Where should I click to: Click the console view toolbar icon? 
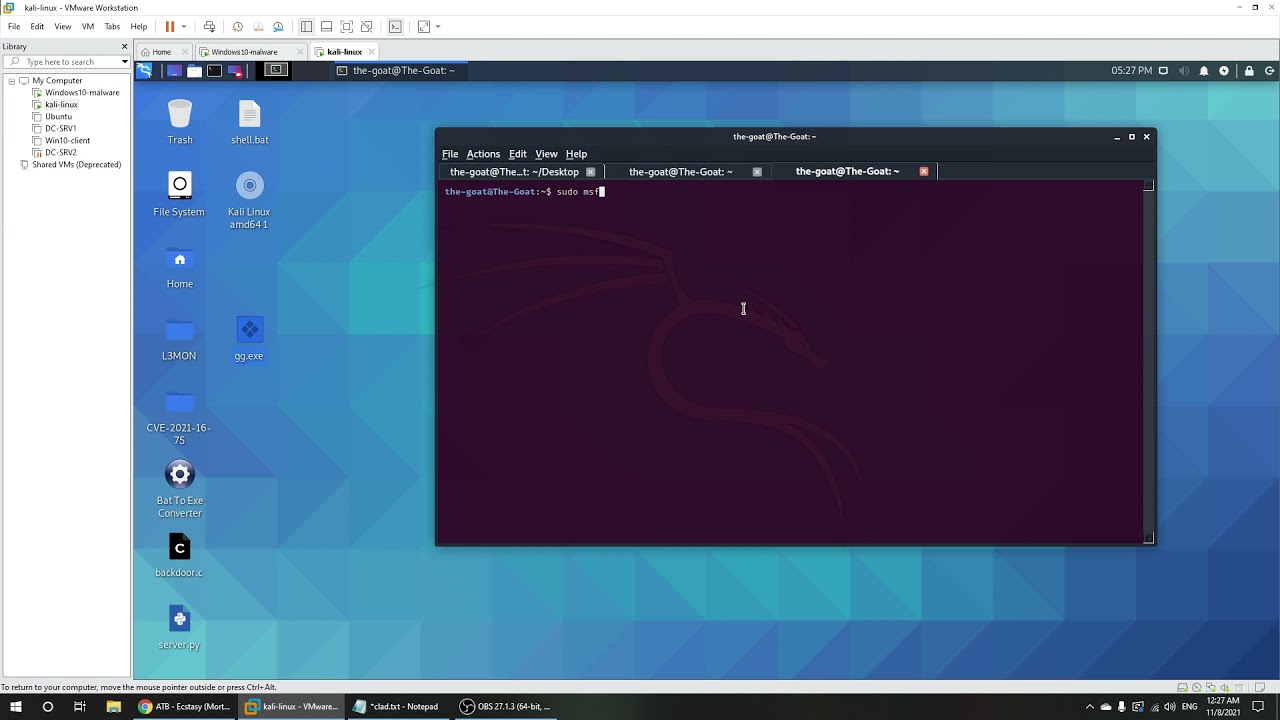(395, 27)
